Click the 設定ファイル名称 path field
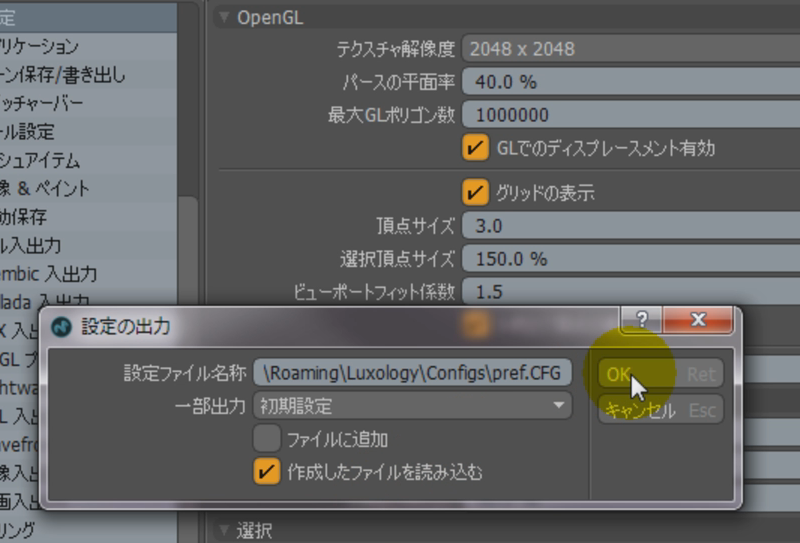Viewport: 800px width, 543px height. tap(412, 373)
